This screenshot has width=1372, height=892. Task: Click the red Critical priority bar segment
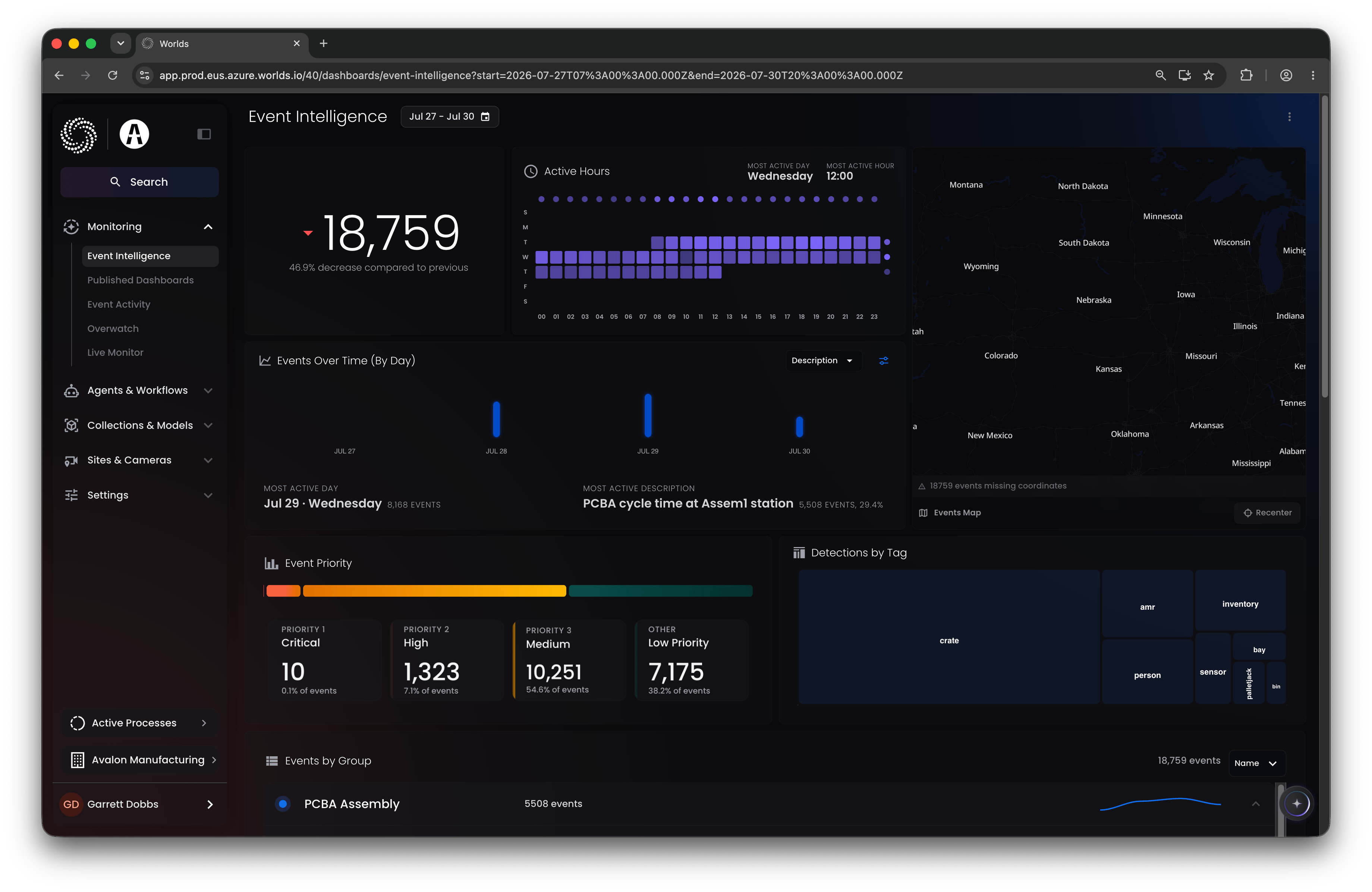pyautogui.click(x=283, y=591)
